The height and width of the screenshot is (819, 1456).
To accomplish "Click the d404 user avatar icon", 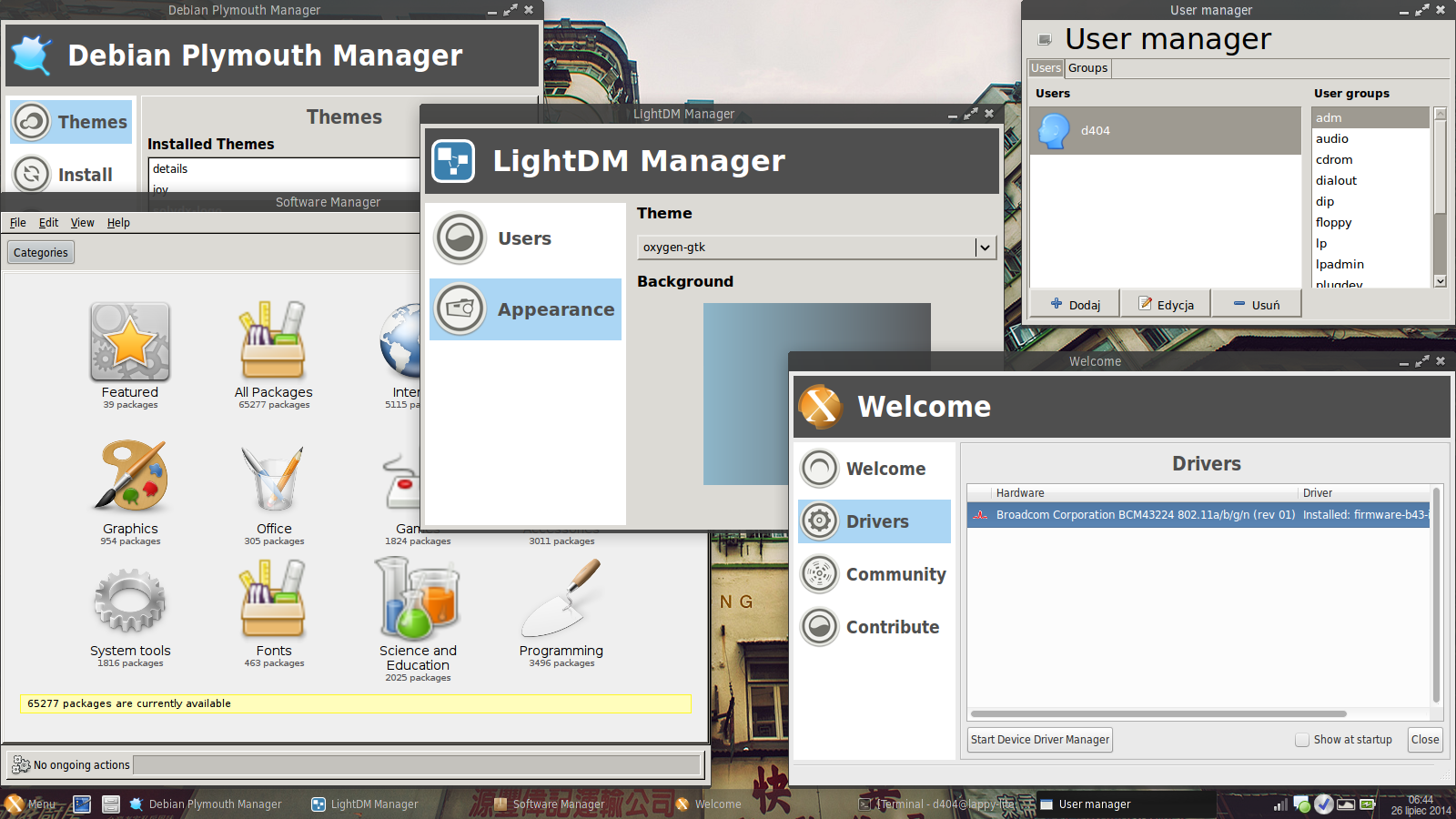I will point(1054,131).
